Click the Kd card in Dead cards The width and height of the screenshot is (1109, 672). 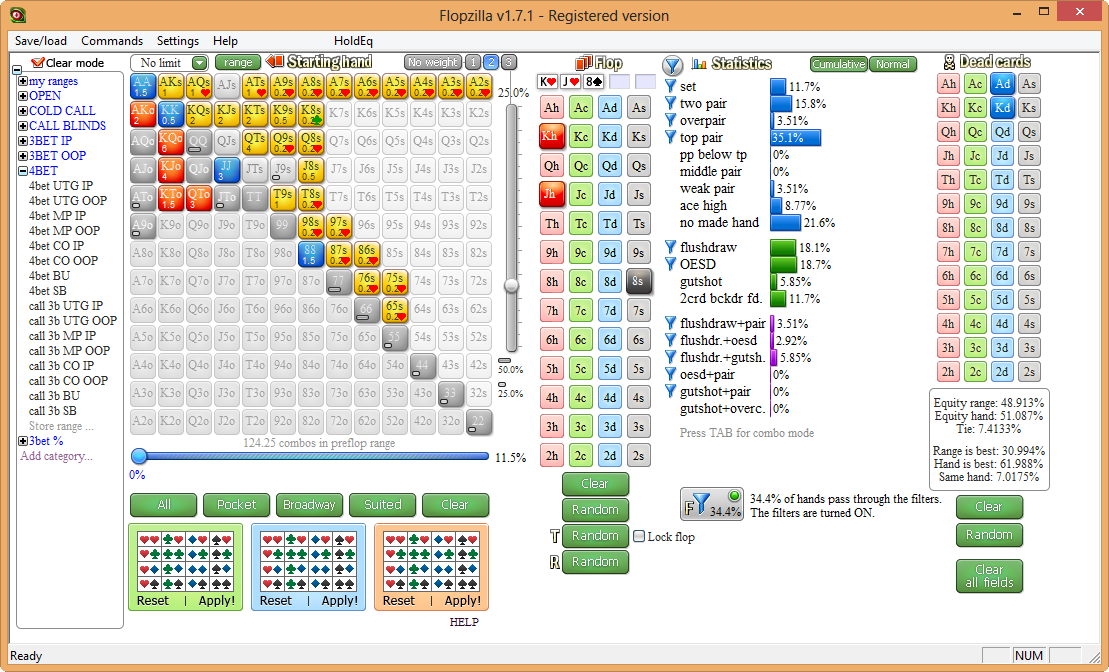1002,108
